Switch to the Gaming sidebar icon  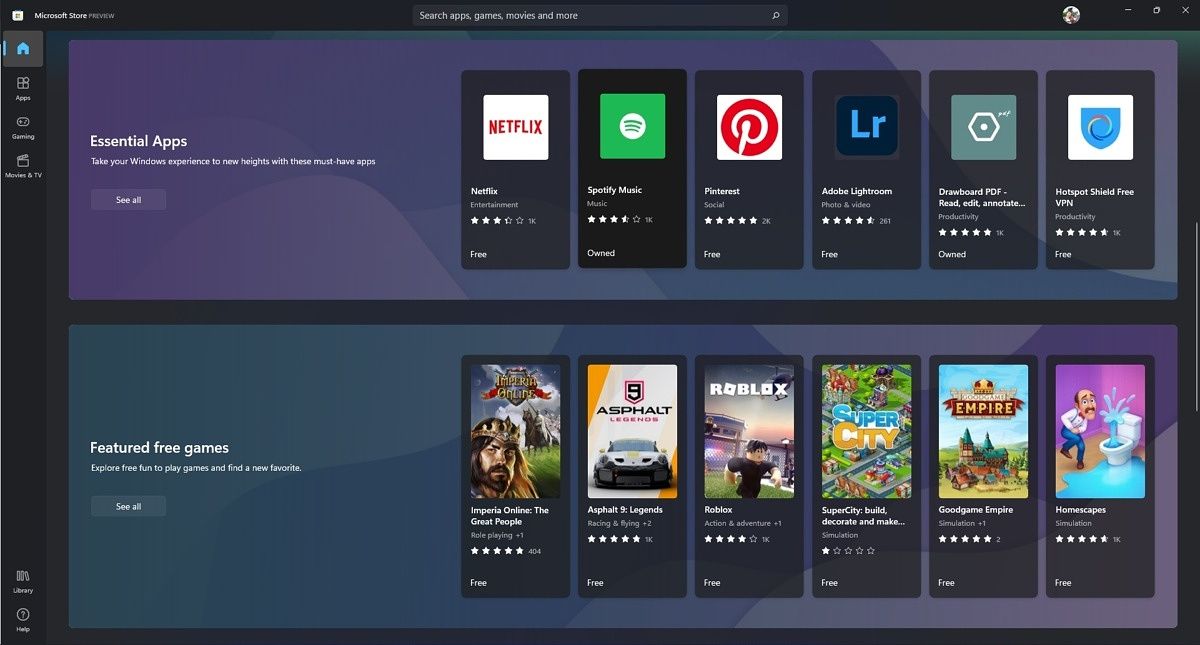tap(22, 128)
